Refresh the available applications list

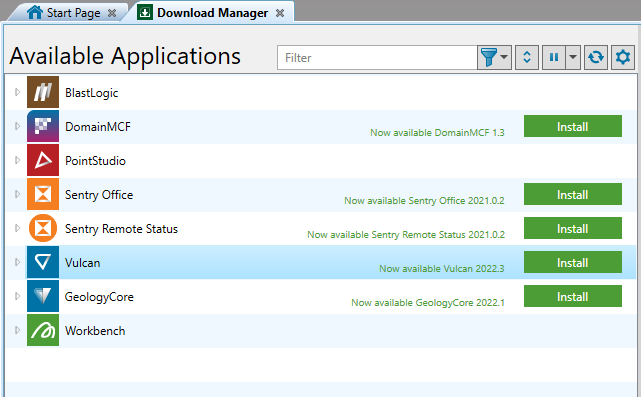click(596, 58)
